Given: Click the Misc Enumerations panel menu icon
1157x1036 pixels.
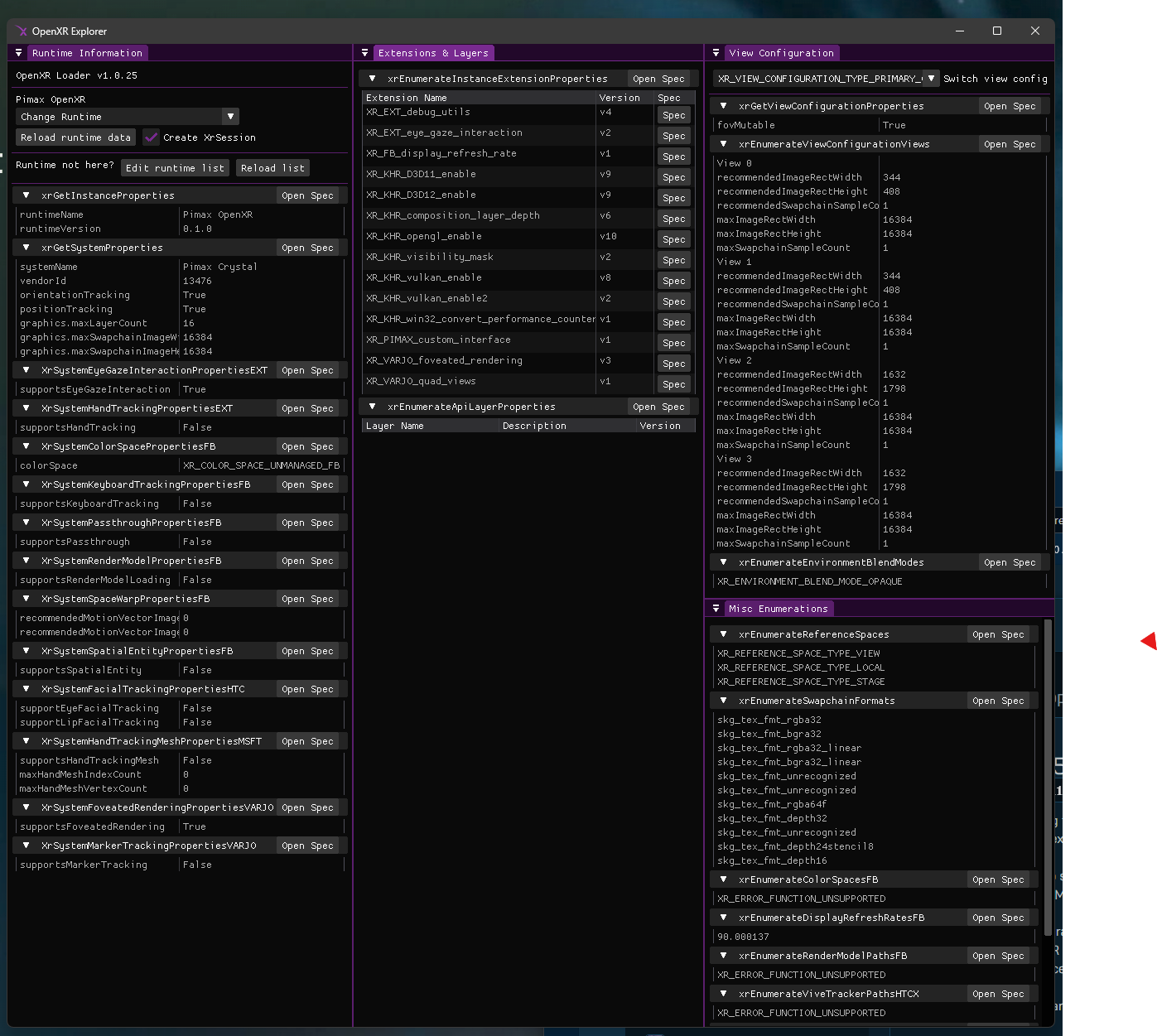Looking at the screenshot, I should (x=716, y=609).
